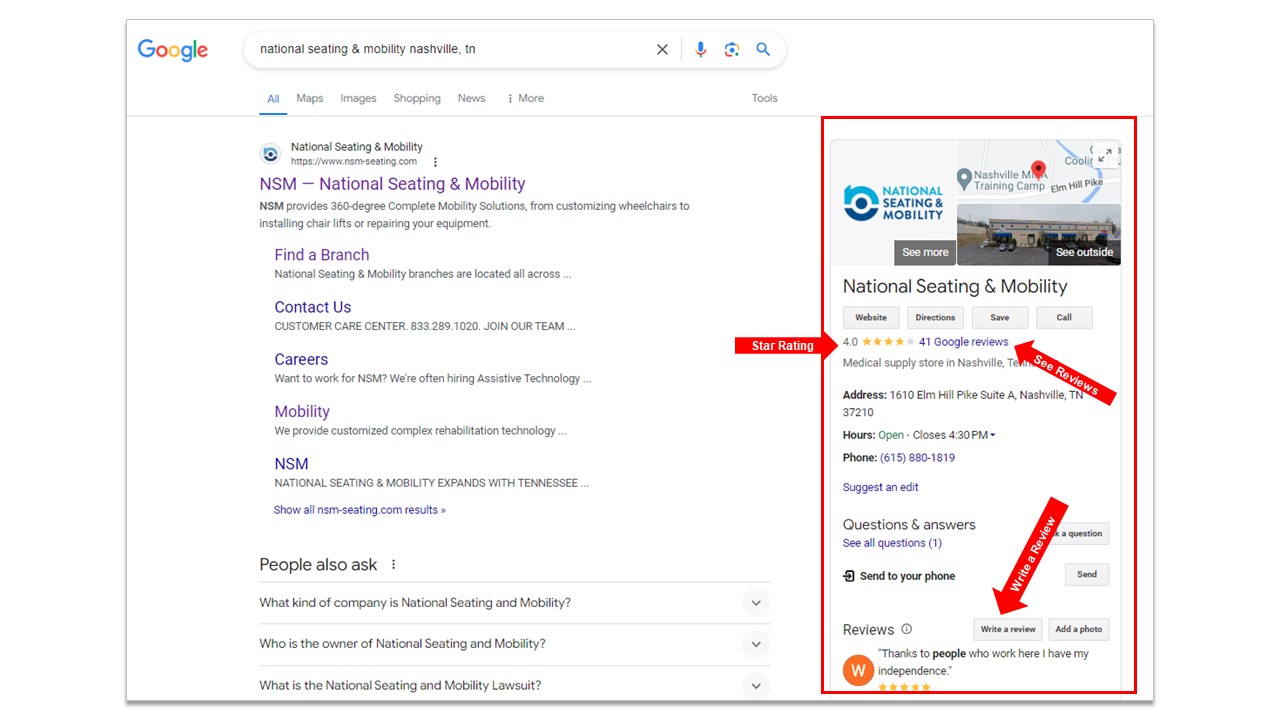Image resolution: width=1280 pixels, height=720 pixels.
Task: Click the Call button
Action: click(x=1064, y=318)
